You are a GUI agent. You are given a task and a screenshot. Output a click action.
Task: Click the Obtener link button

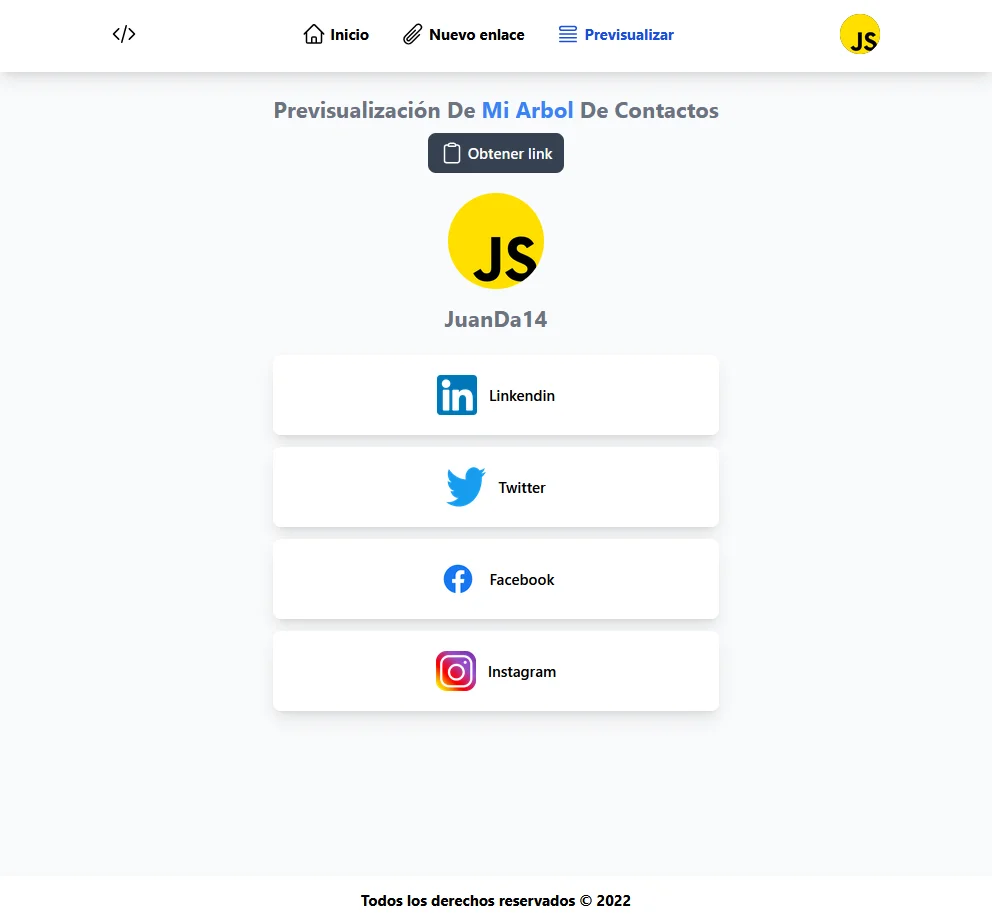pyautogui.click(x=496, y=153)
